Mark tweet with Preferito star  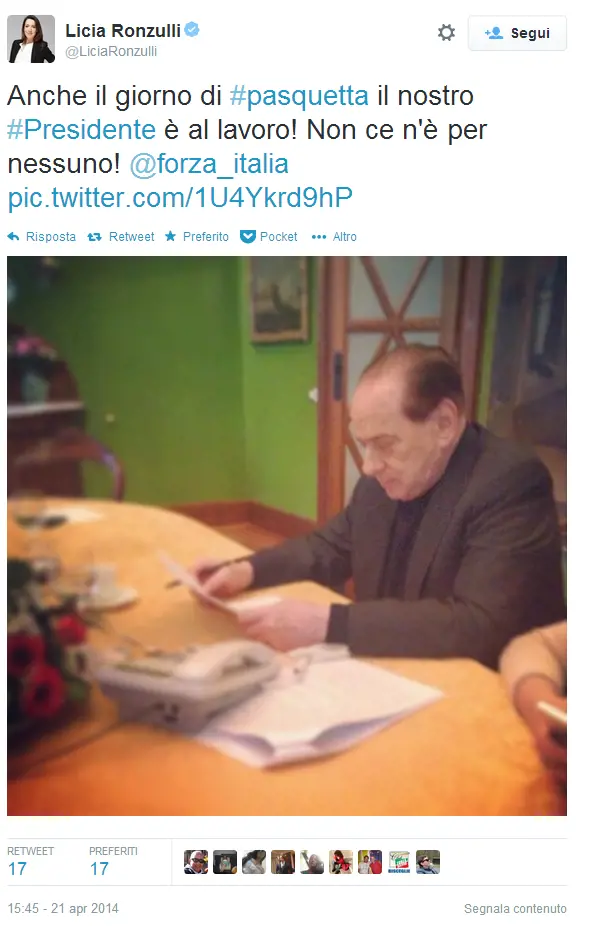pyautogui.click(x=171, y=236)
